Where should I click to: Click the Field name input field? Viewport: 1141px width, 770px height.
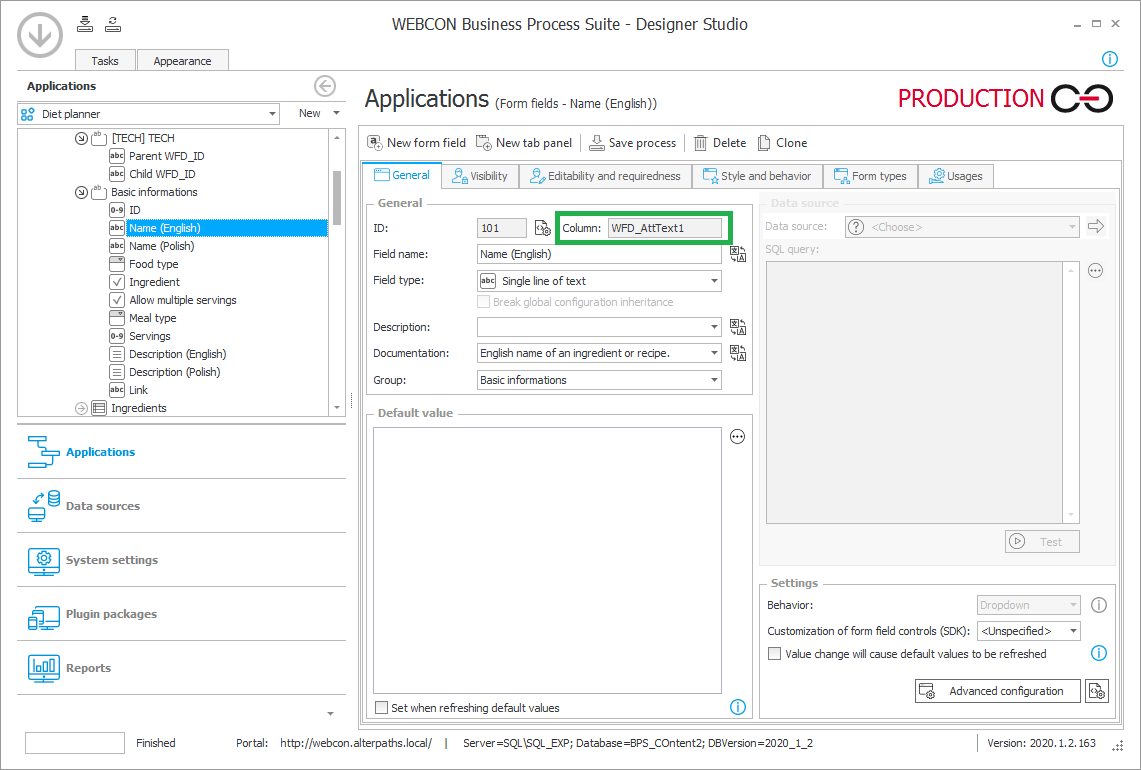coord(599,254)
